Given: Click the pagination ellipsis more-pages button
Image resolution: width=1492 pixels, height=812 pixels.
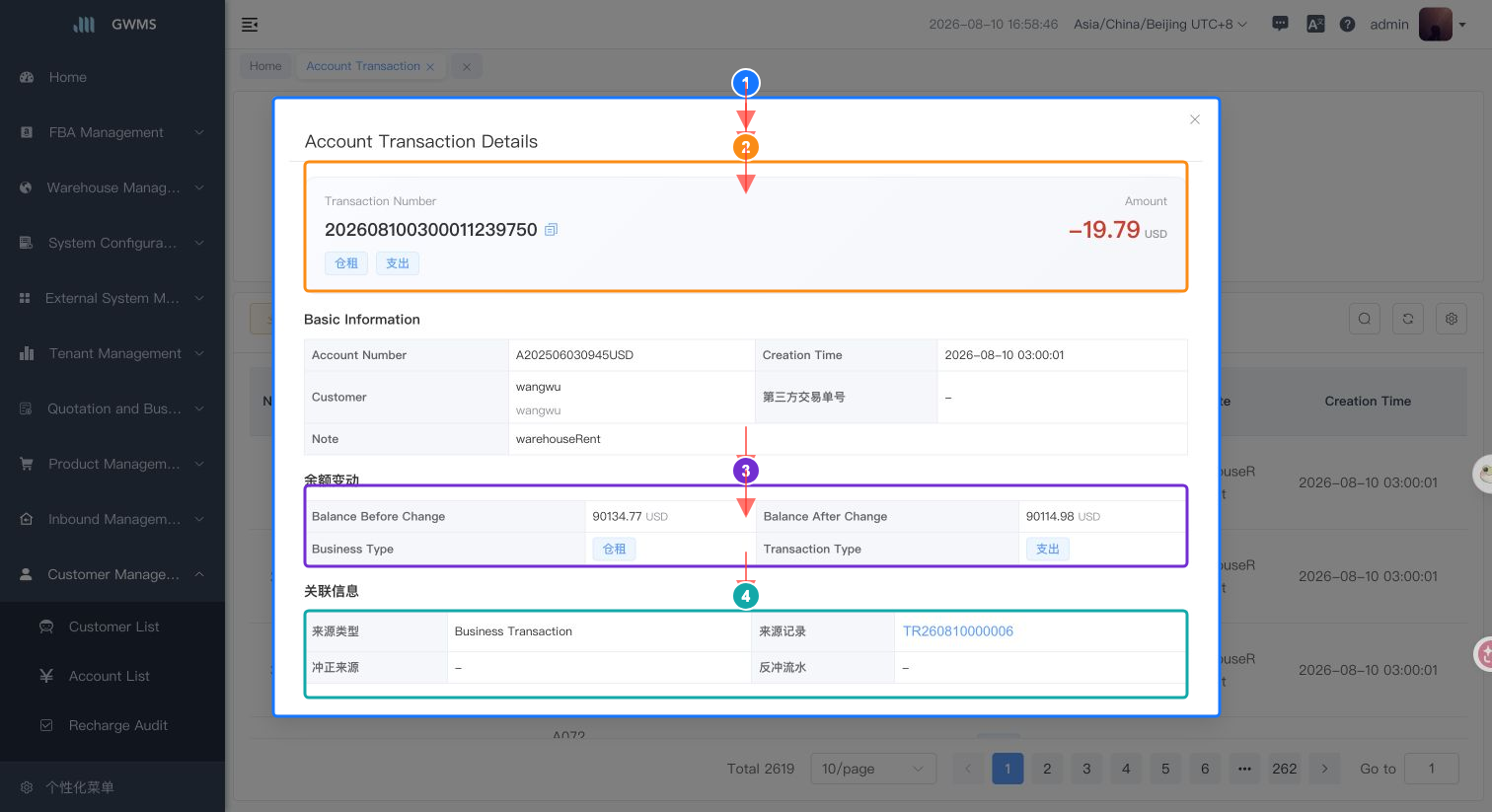Looking at the screenshot, I should tap(1244, 769).
